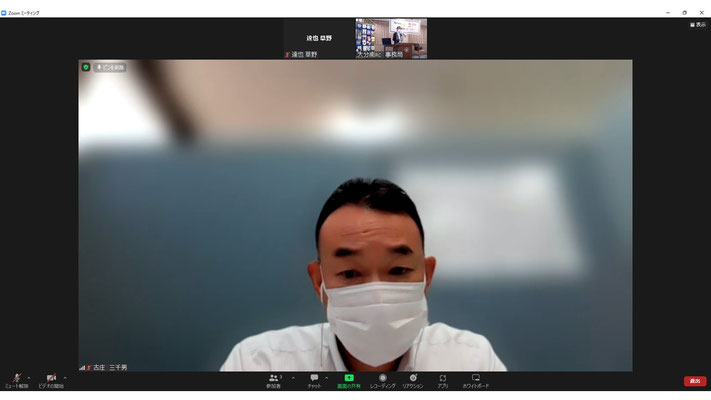Open the Participants panel
The image size is (711, 400).
[x=273, y=381]
